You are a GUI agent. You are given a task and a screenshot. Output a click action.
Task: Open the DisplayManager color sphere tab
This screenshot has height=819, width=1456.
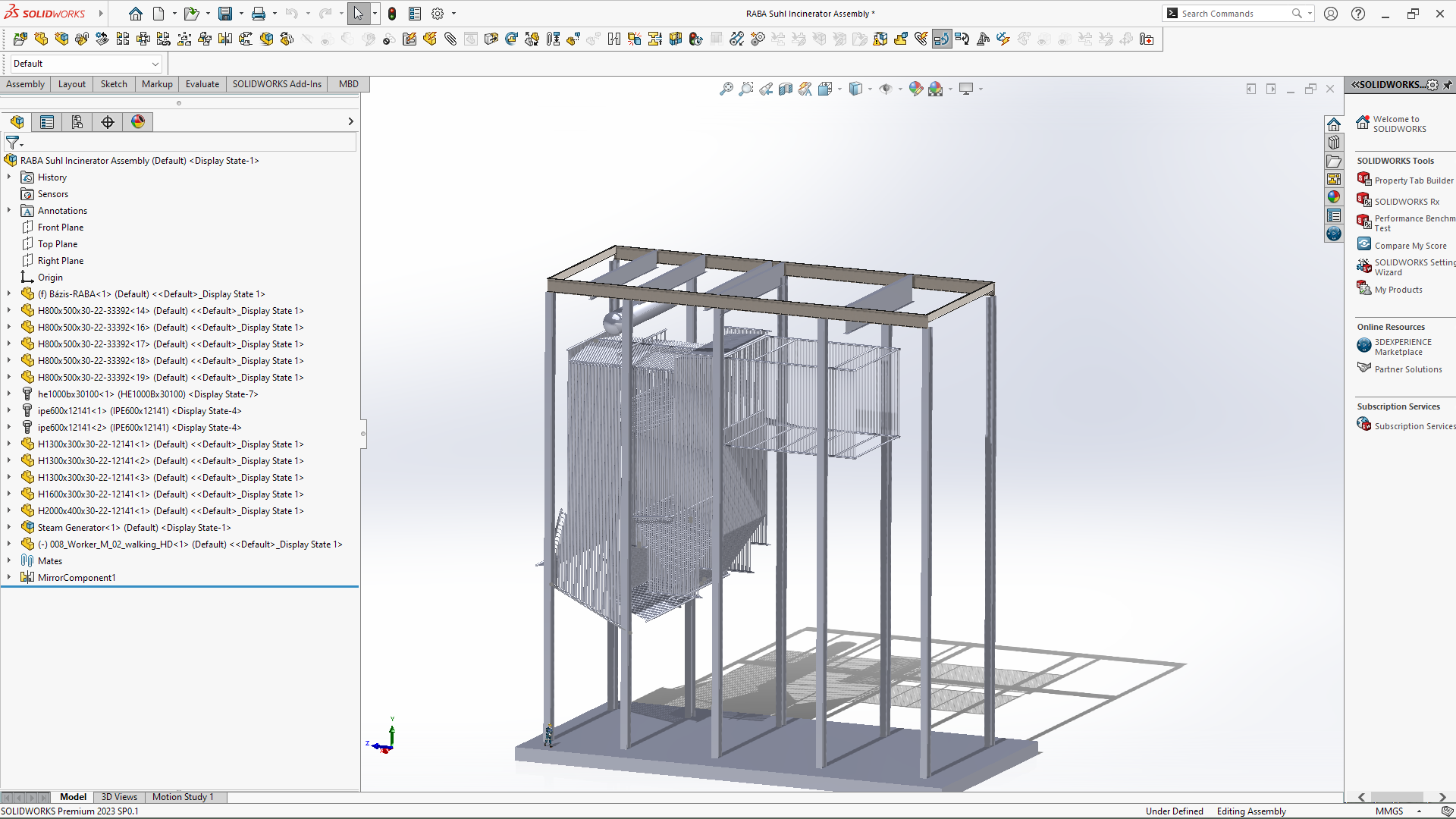pyautogui.click(x=138, y=121)
